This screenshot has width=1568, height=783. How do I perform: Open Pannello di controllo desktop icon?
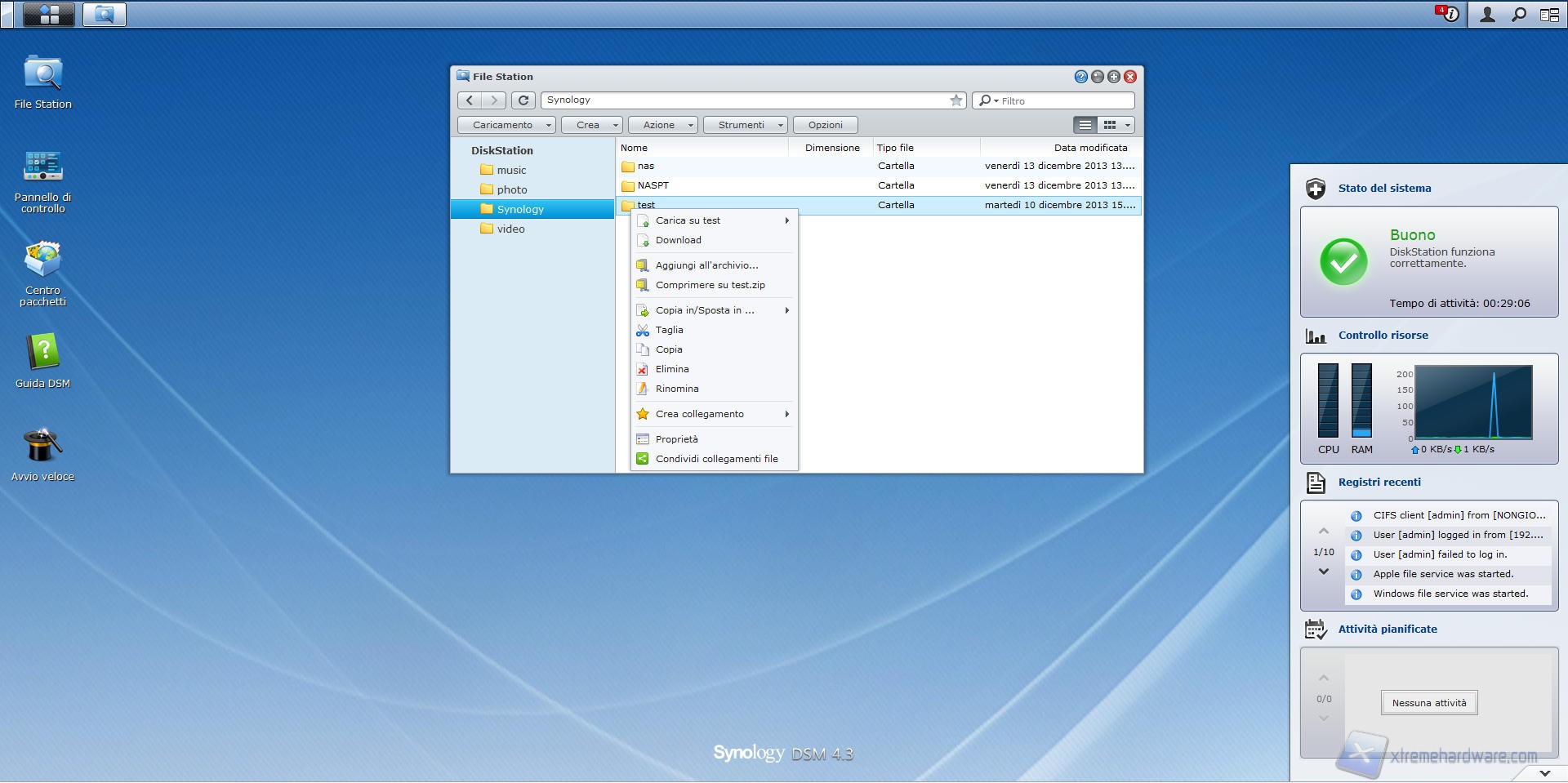42,167
